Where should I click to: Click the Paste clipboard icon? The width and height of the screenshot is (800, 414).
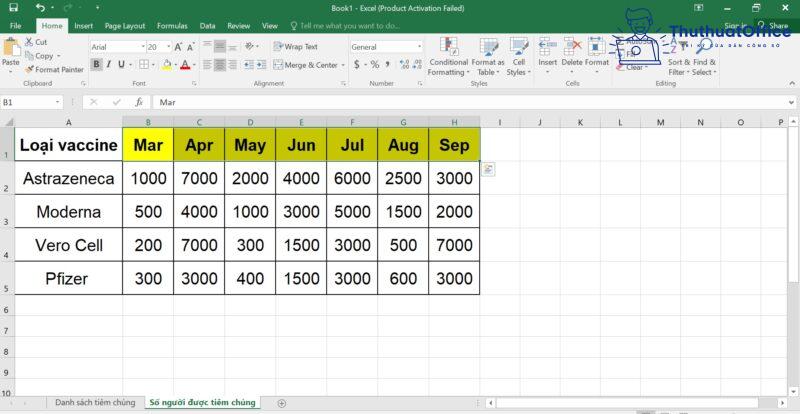click(11, 47)
